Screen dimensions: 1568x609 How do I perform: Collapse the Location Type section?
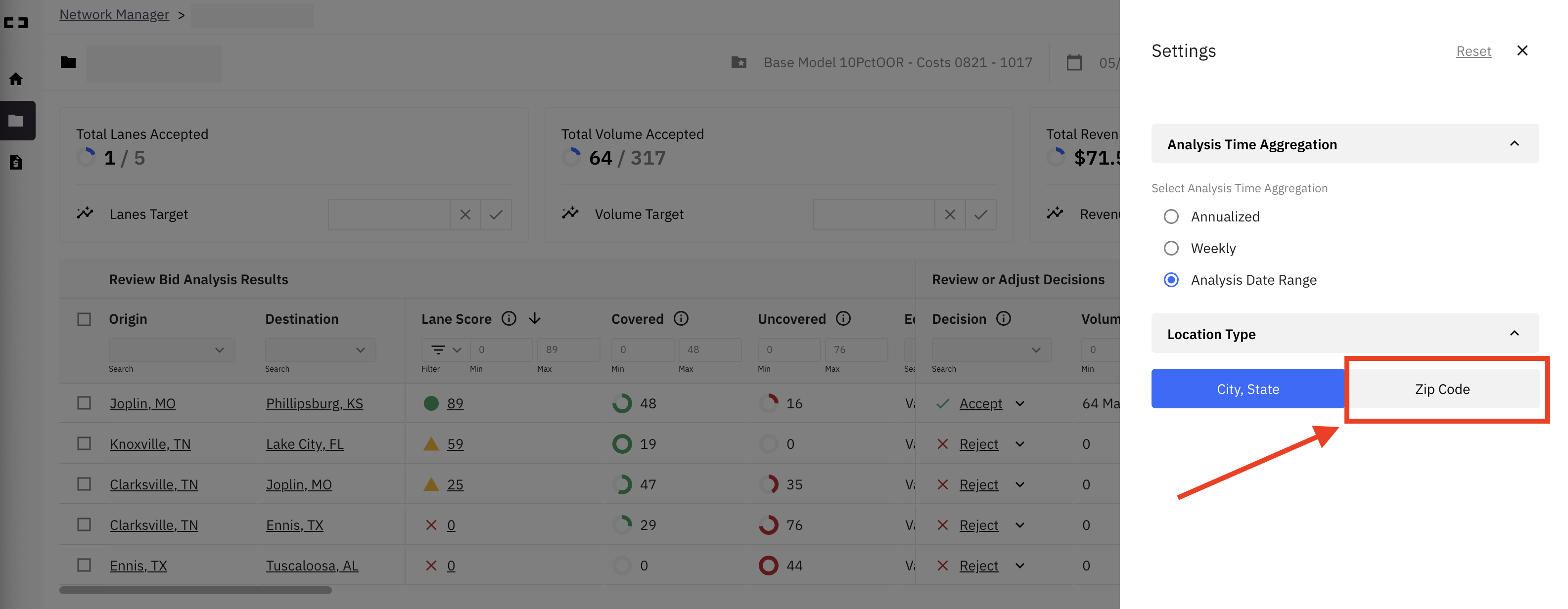pyautogui.click(x=1515, y=333)
